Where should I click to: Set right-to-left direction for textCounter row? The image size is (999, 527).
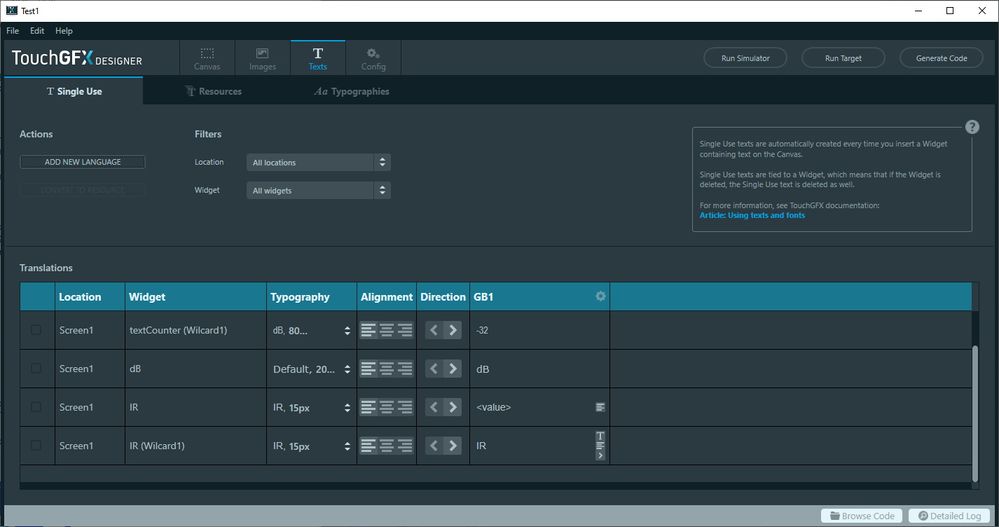tap(434, 330)
